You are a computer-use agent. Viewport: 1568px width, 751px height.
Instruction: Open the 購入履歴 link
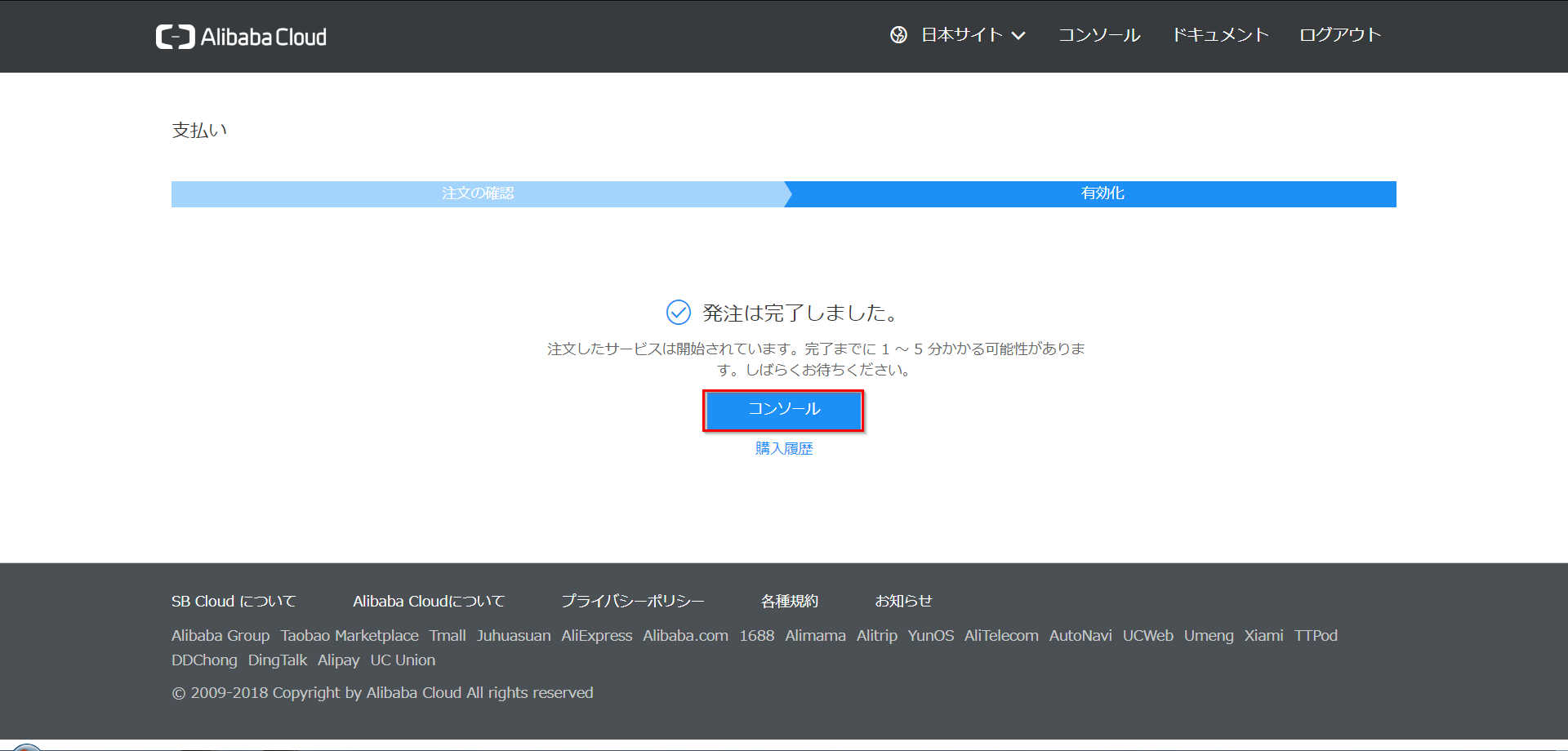coord(783,448)
